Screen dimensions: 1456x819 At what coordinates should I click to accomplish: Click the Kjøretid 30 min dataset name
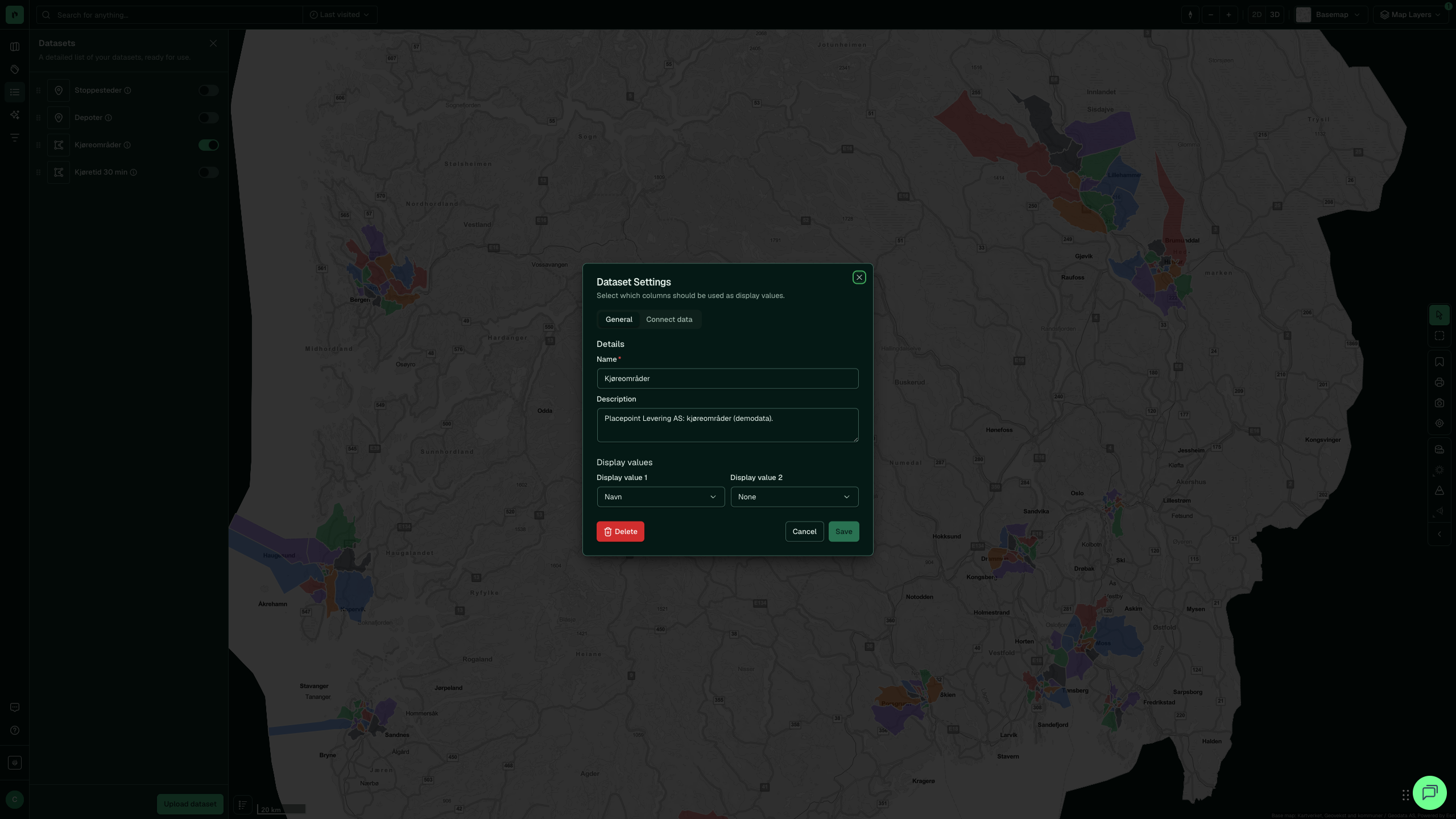[101, 172]
